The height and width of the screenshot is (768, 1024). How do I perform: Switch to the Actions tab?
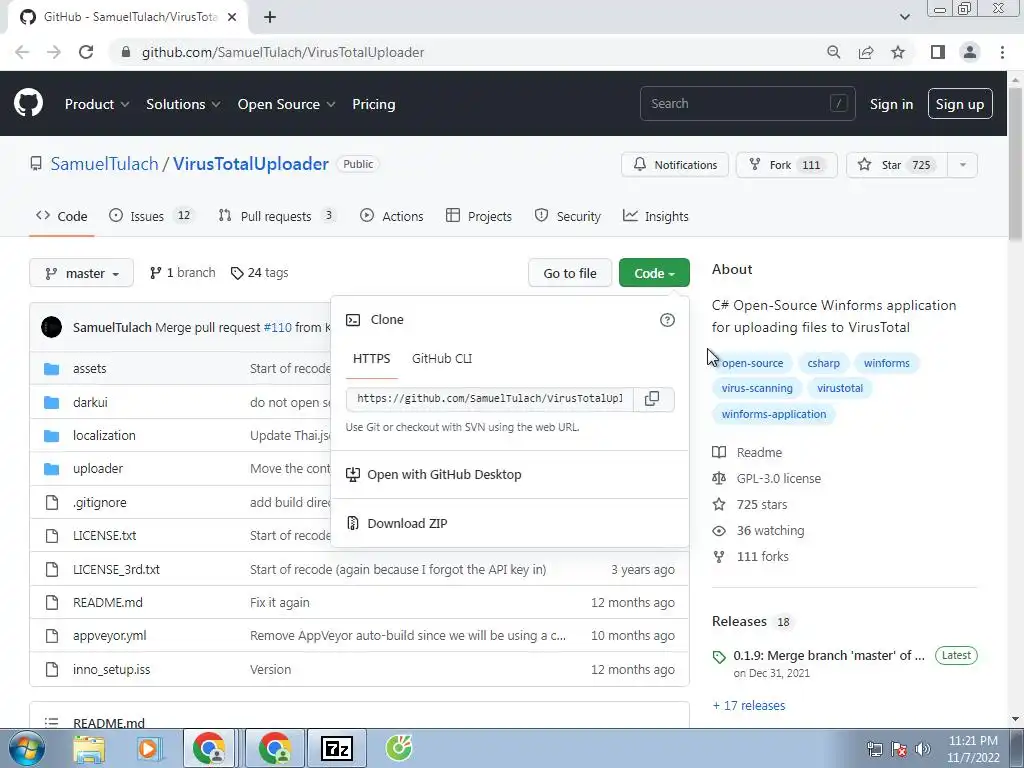[x=392, y=216]
